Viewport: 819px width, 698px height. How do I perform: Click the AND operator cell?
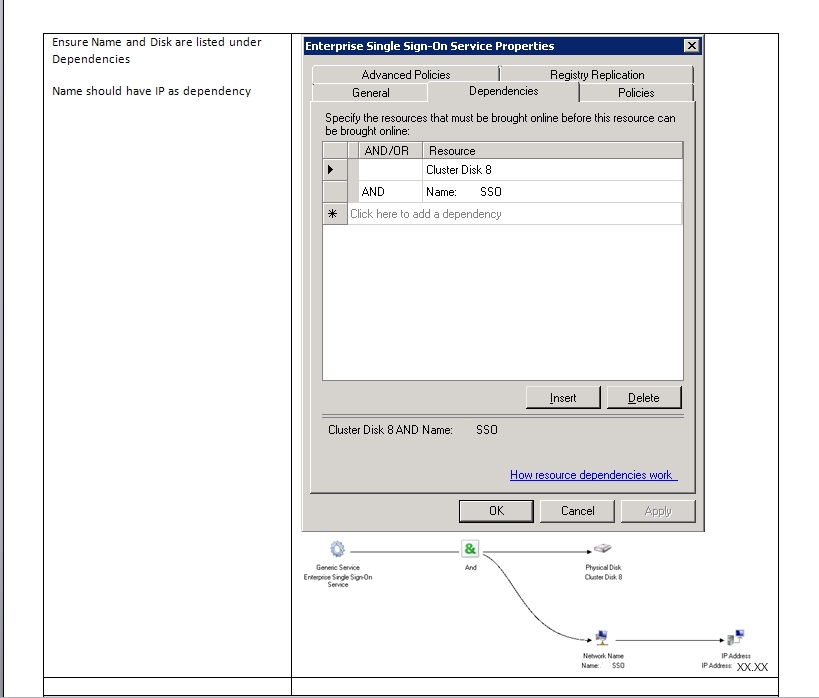(390, 192)
